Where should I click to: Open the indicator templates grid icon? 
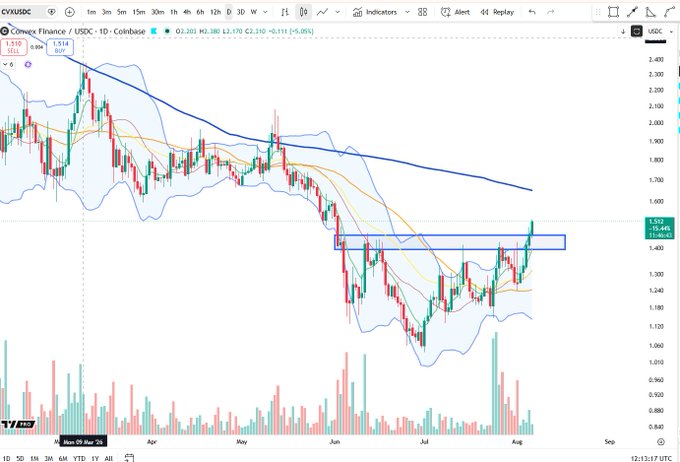point(422,12)
